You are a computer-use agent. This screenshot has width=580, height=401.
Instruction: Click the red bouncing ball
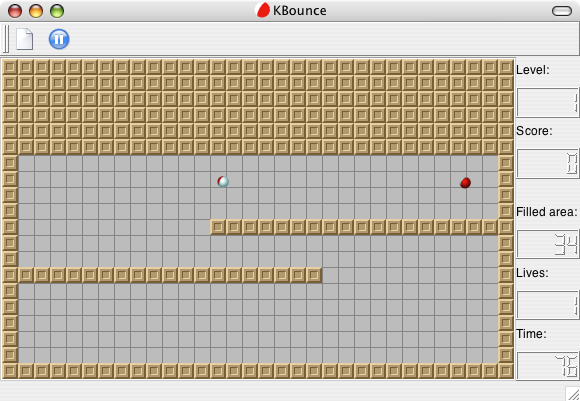pos(465,182)
